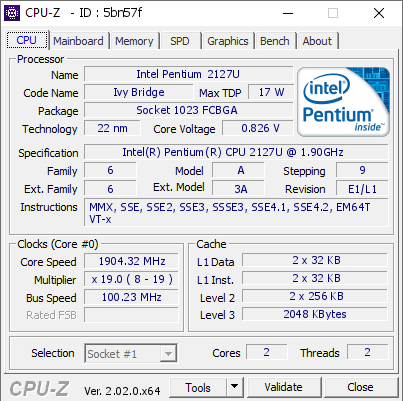403x401 pixels.
Task: Go to the SPD tab
Action: pyautogui.click(x=180, y=41)
